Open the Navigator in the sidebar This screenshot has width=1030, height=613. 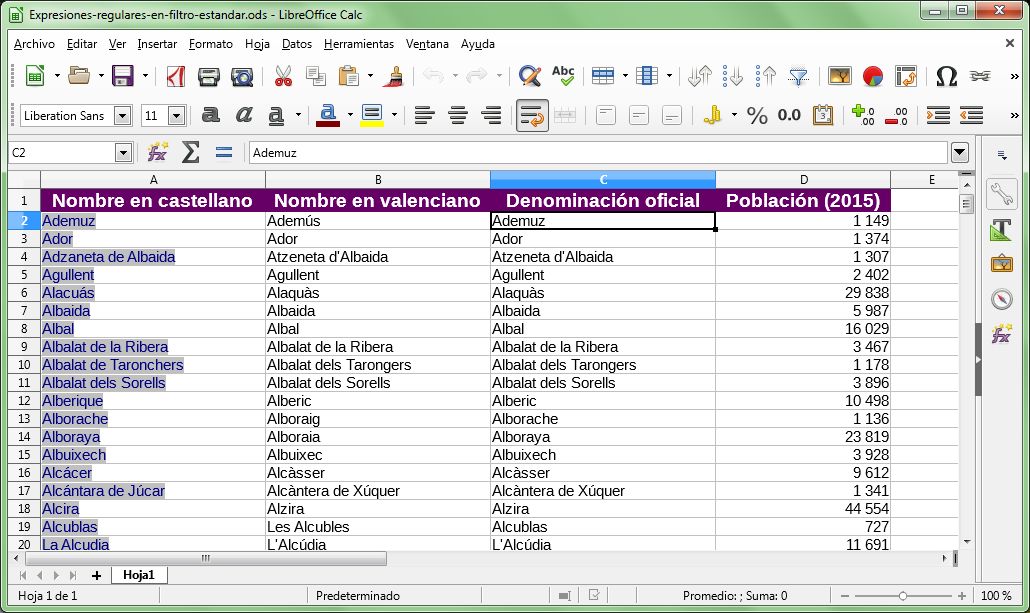coord(1003,297)
